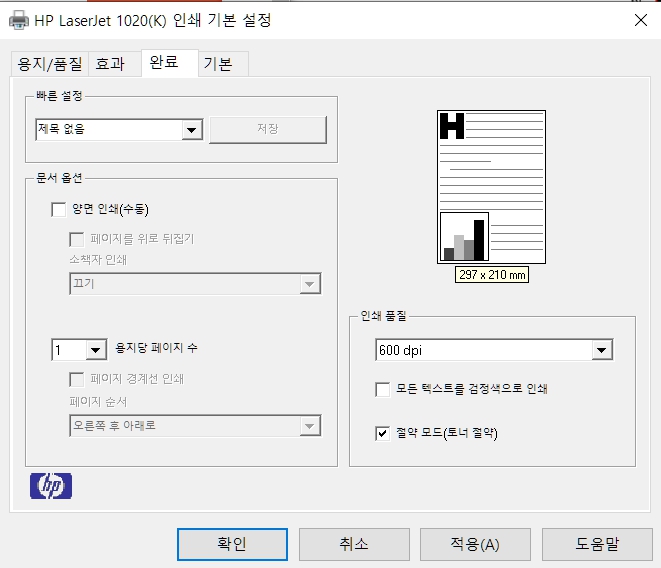Click the 취소 button

coord(354,544)
